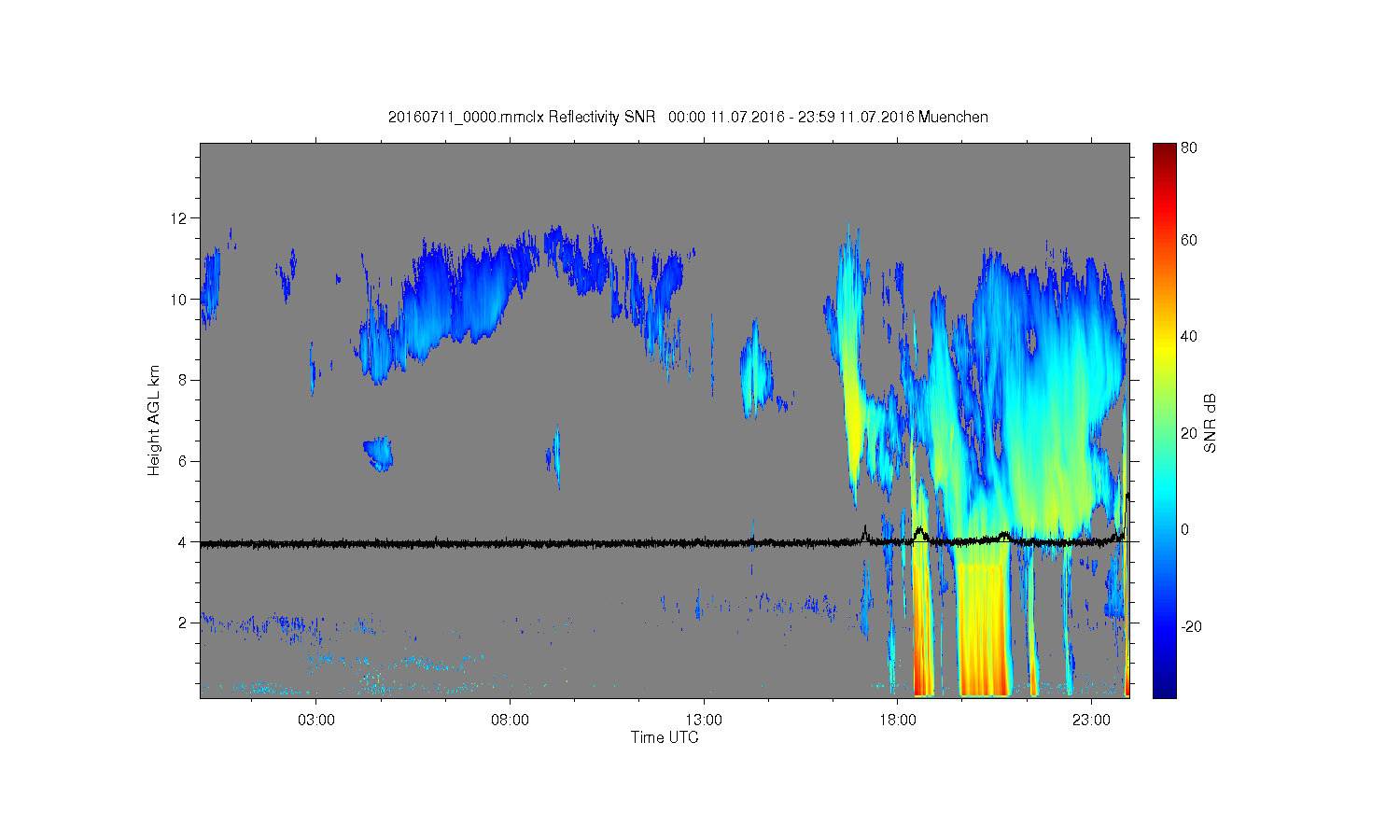Viewport: 1400px width, 840px height.
Task: Click the colorbar value 0
Action: 1185,529
